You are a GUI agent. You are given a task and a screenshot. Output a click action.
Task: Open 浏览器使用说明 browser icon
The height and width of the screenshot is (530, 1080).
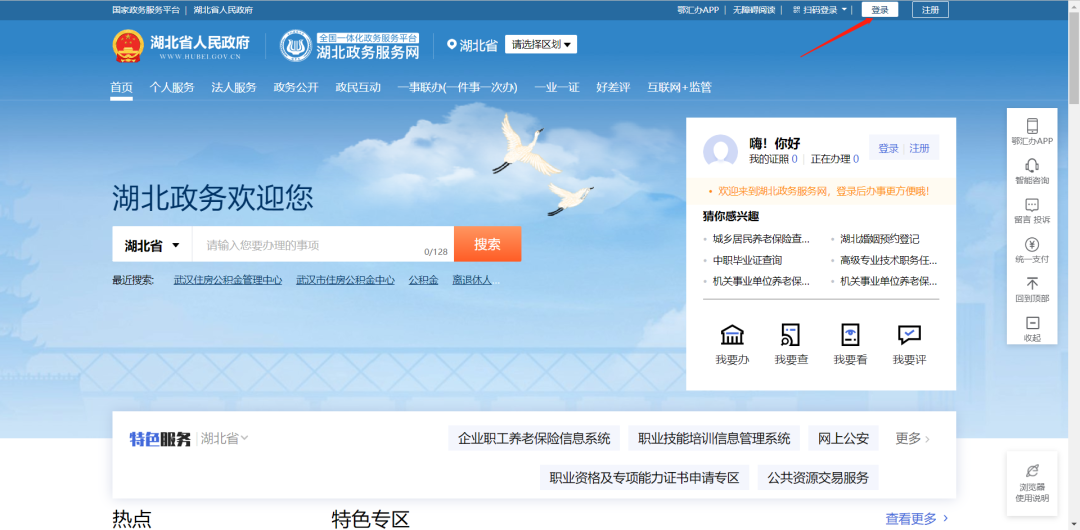(1032, 471)
